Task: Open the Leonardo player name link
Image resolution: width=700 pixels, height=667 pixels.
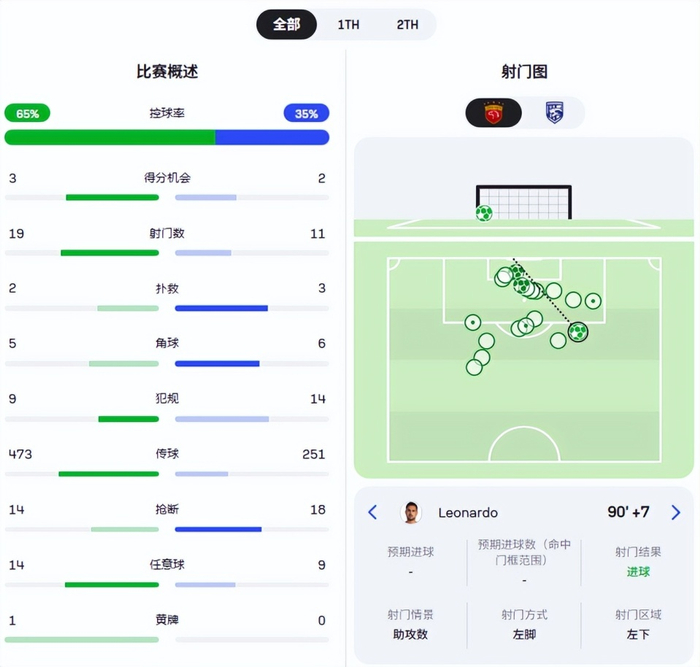Action: tap(468, 513)
